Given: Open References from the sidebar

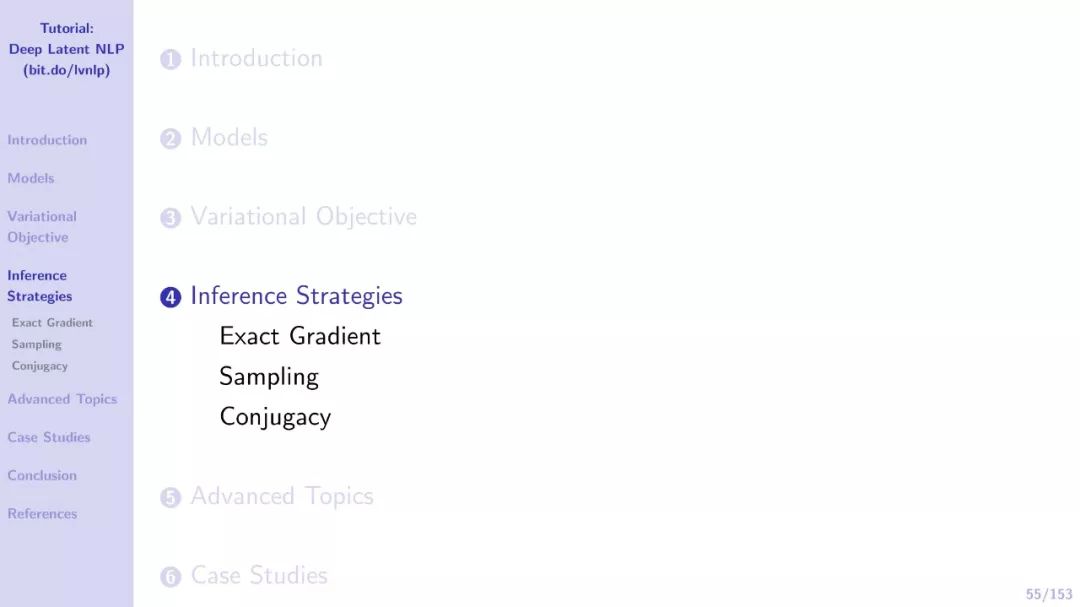Looking at the screenshot, I should (42, 514).
